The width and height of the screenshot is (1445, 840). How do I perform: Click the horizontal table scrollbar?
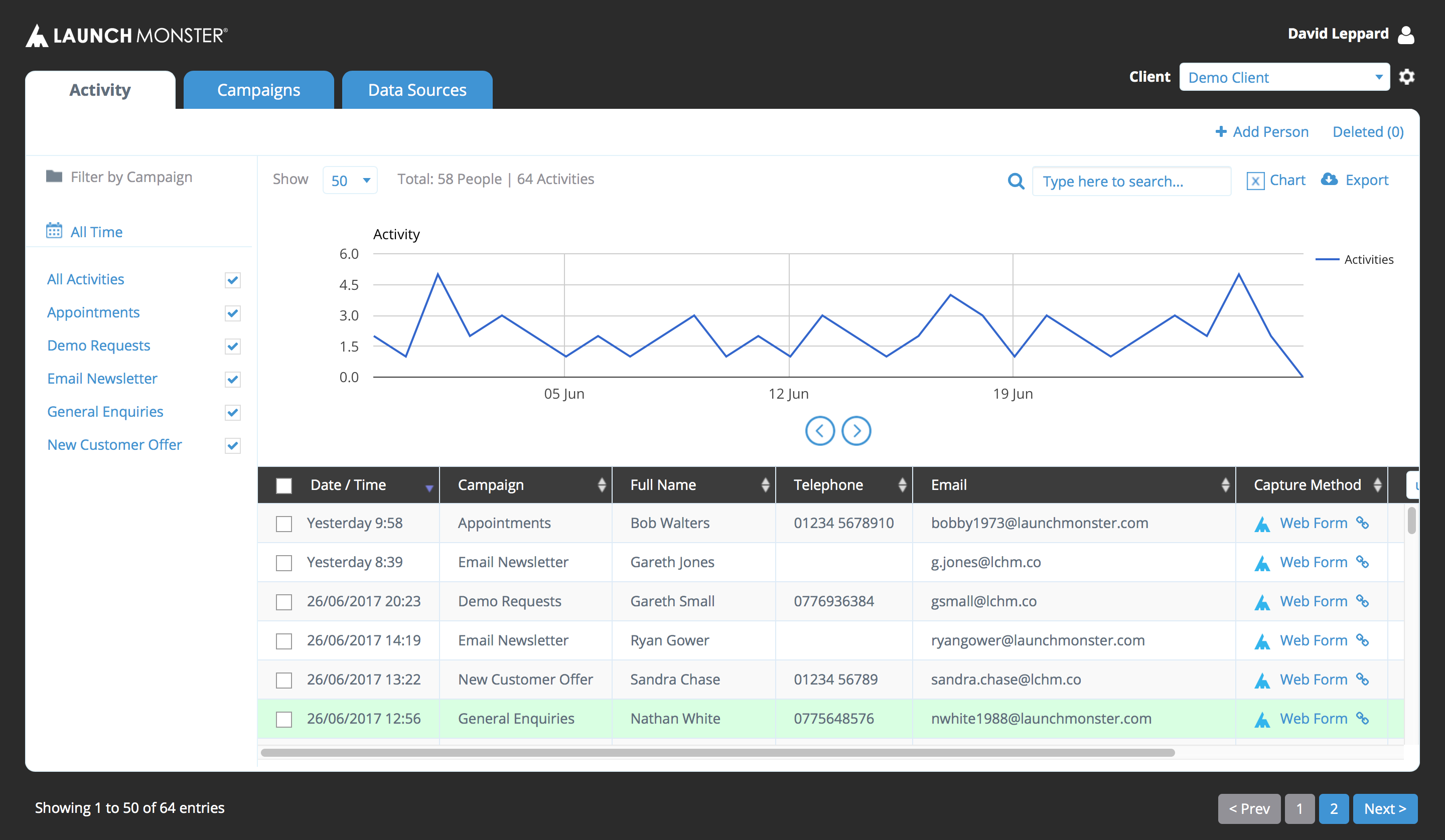click(x=717, y=752)
